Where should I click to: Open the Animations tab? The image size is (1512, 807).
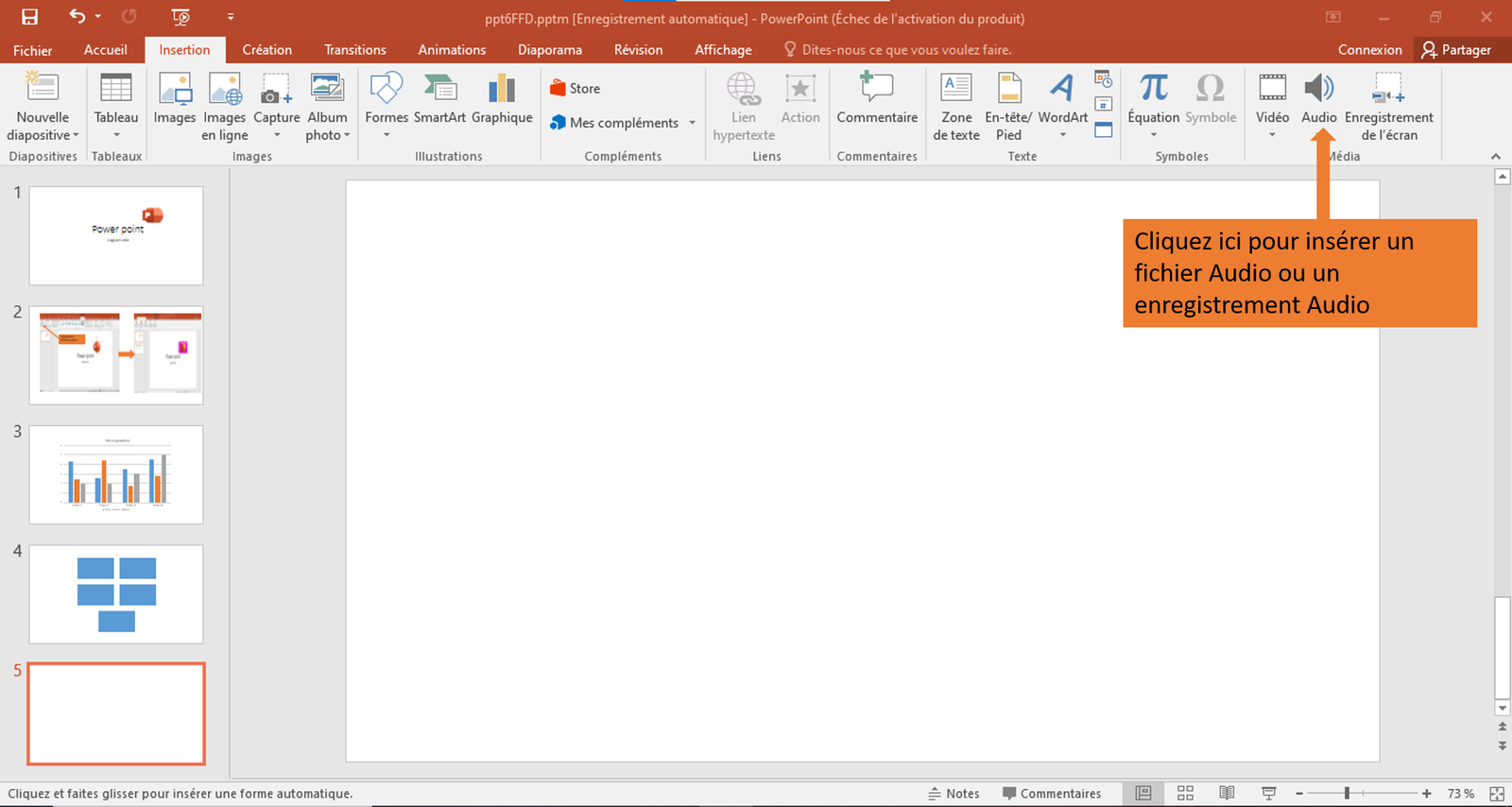pos(452,50)
